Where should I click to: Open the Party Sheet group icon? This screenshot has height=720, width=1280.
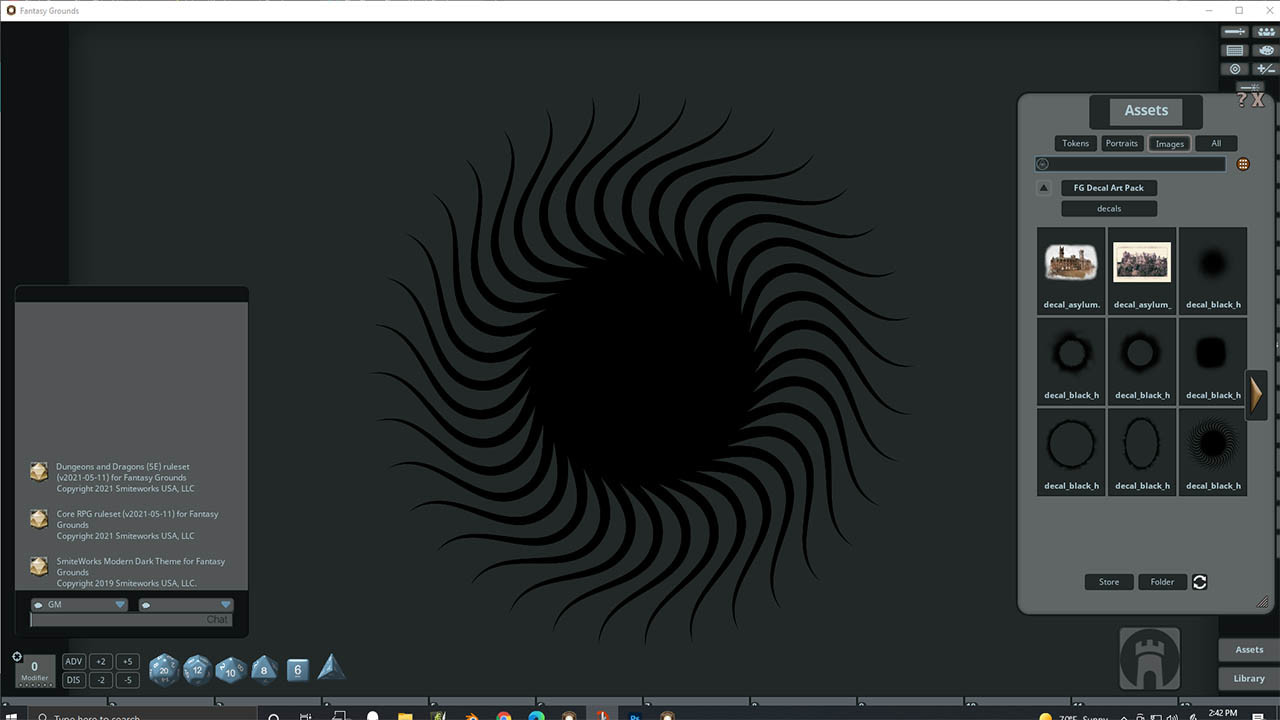tap(1265, 31)
